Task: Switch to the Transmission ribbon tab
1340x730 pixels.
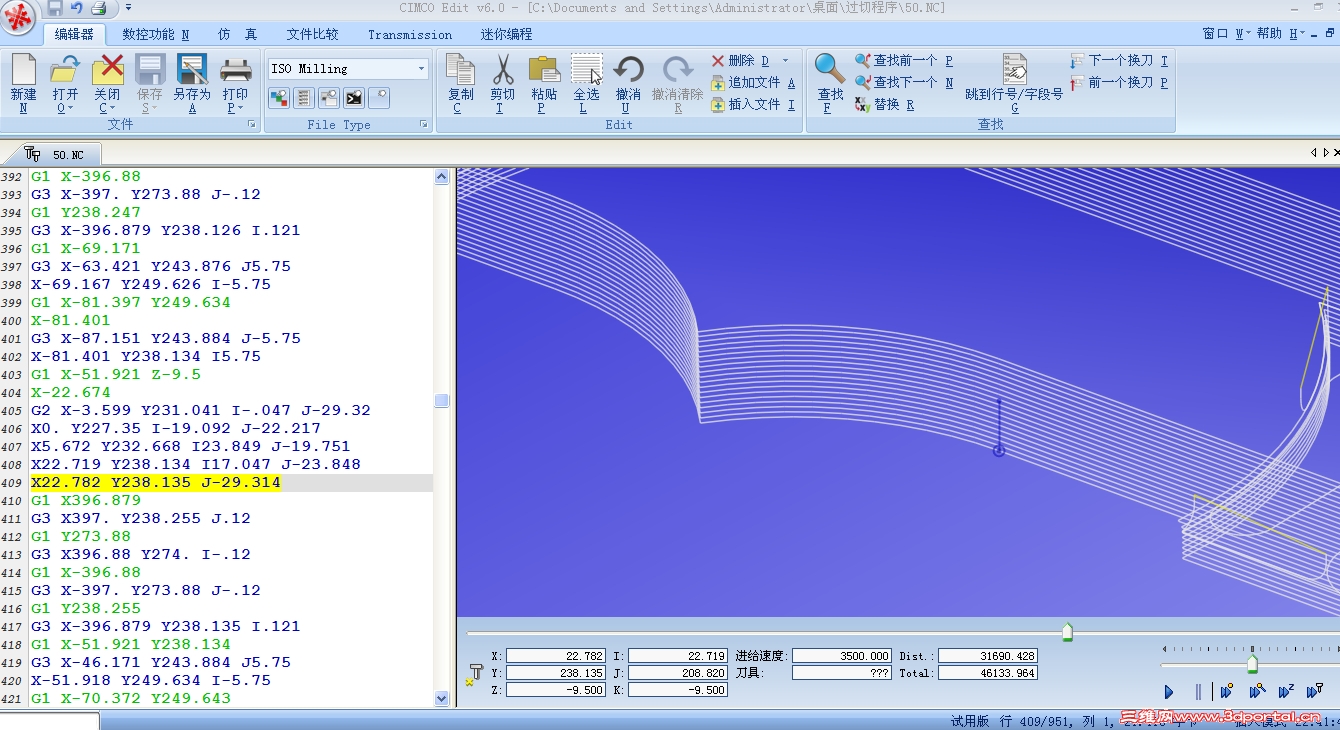Action: (x=410, y=34)
